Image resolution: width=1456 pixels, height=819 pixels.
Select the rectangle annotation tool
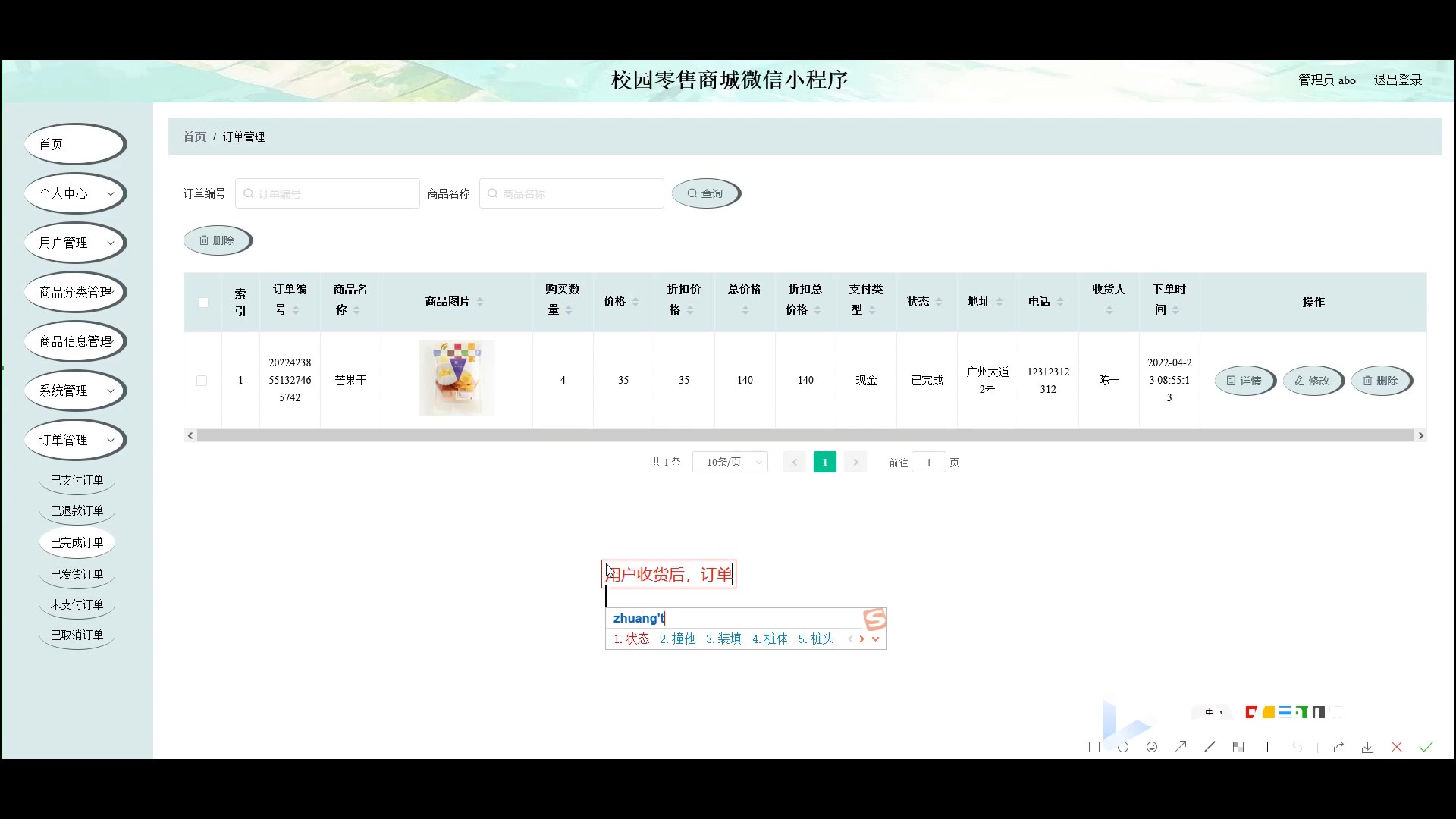[x=1094, y=747]
